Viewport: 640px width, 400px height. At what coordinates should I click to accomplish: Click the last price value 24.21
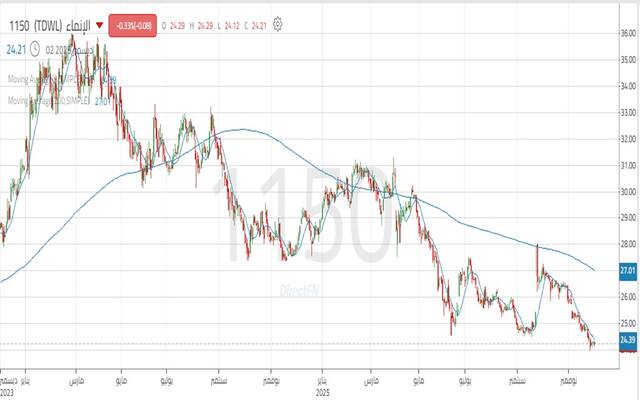tap(15, 47)
